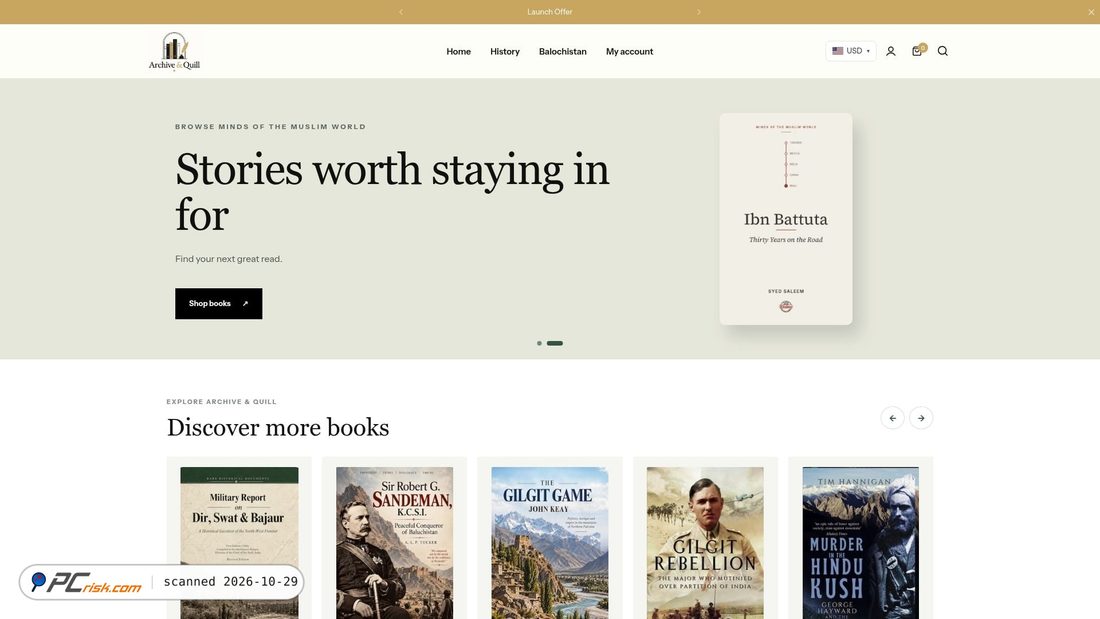
Task: Open Gilgit Rebellion book cover
Action: click(x=705, y=543)
